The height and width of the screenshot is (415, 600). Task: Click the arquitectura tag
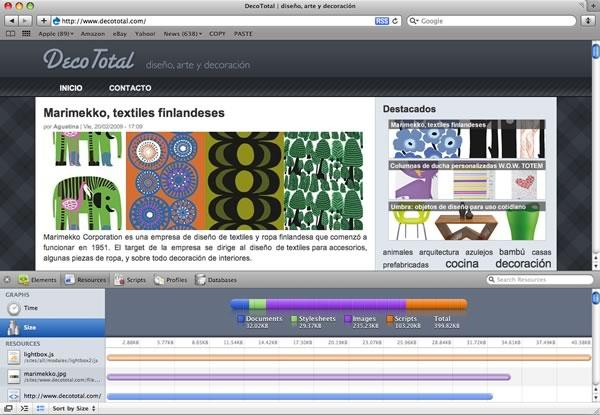pyautogui.click(x=439, y=252)
